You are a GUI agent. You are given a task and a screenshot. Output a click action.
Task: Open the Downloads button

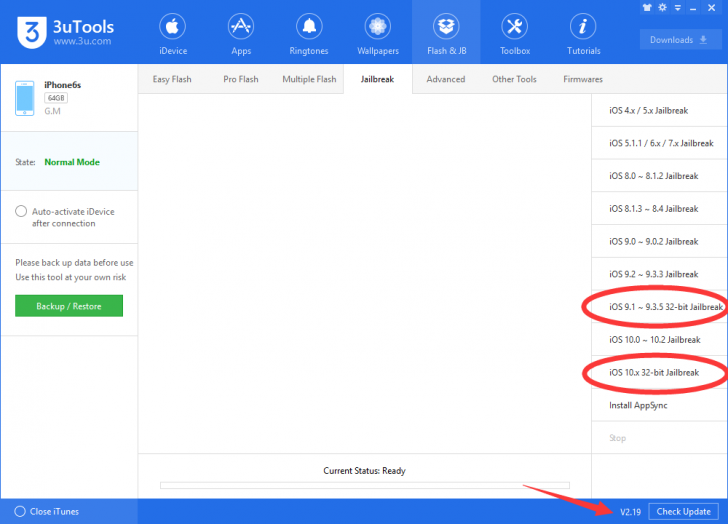point(679,40)
